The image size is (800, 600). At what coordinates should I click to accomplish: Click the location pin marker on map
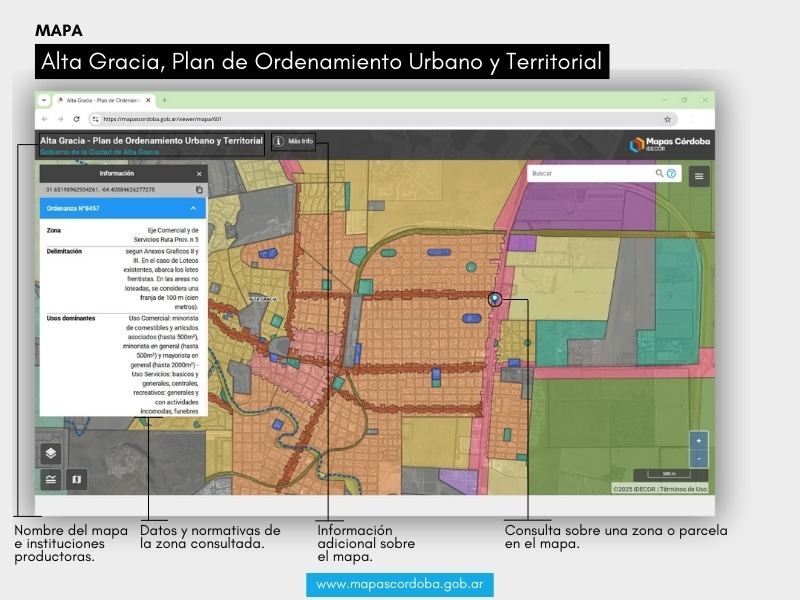click(494, 299)
